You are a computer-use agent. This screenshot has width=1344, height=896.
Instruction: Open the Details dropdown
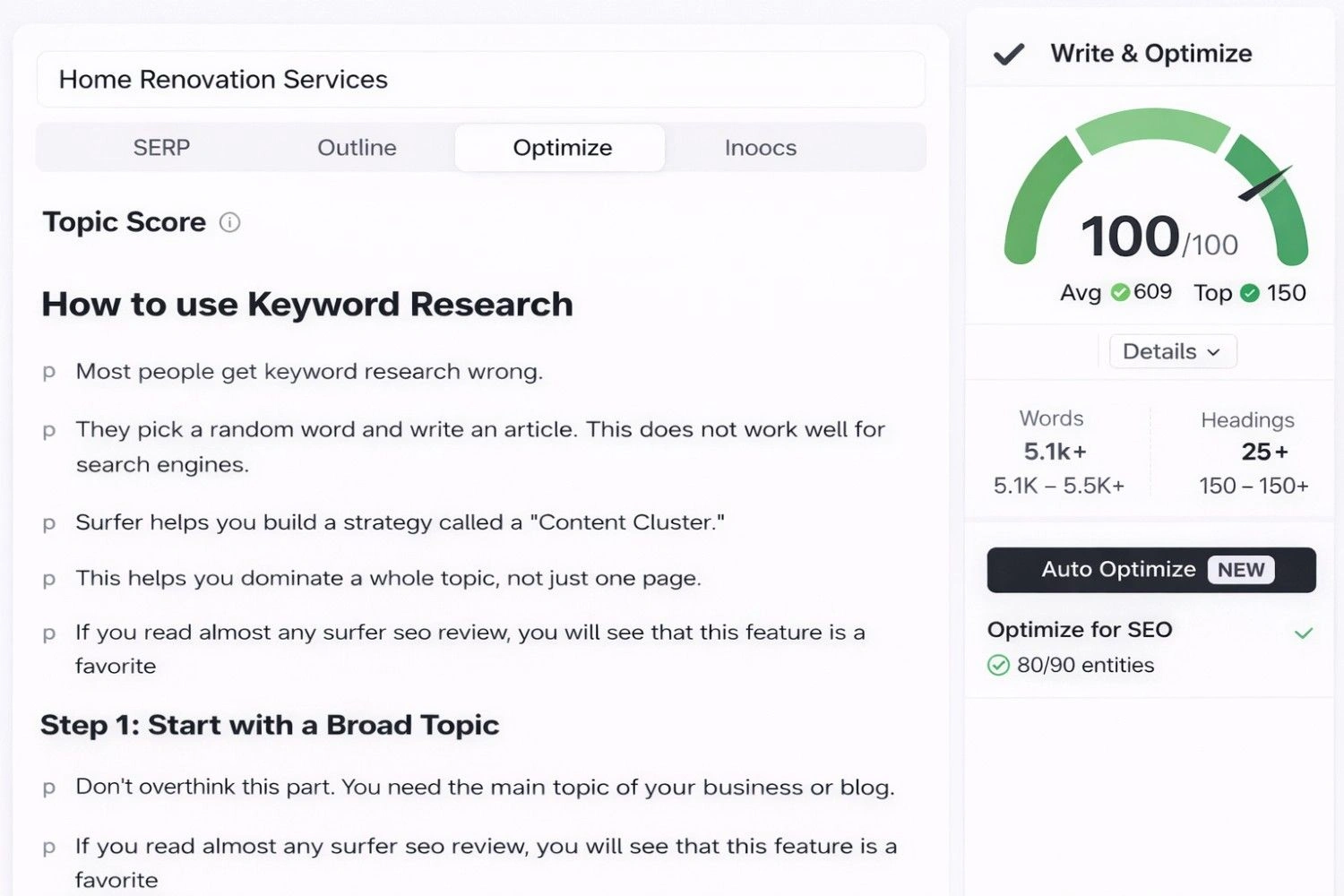(x=1172, y=351)
